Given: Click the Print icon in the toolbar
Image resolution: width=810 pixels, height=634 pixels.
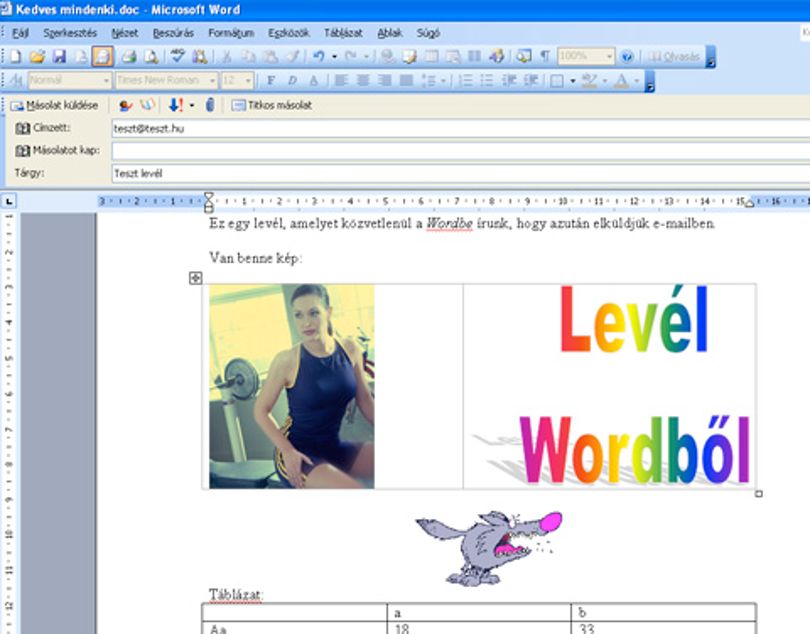Looking at the screenshot, I should click(x=129, y=56).
